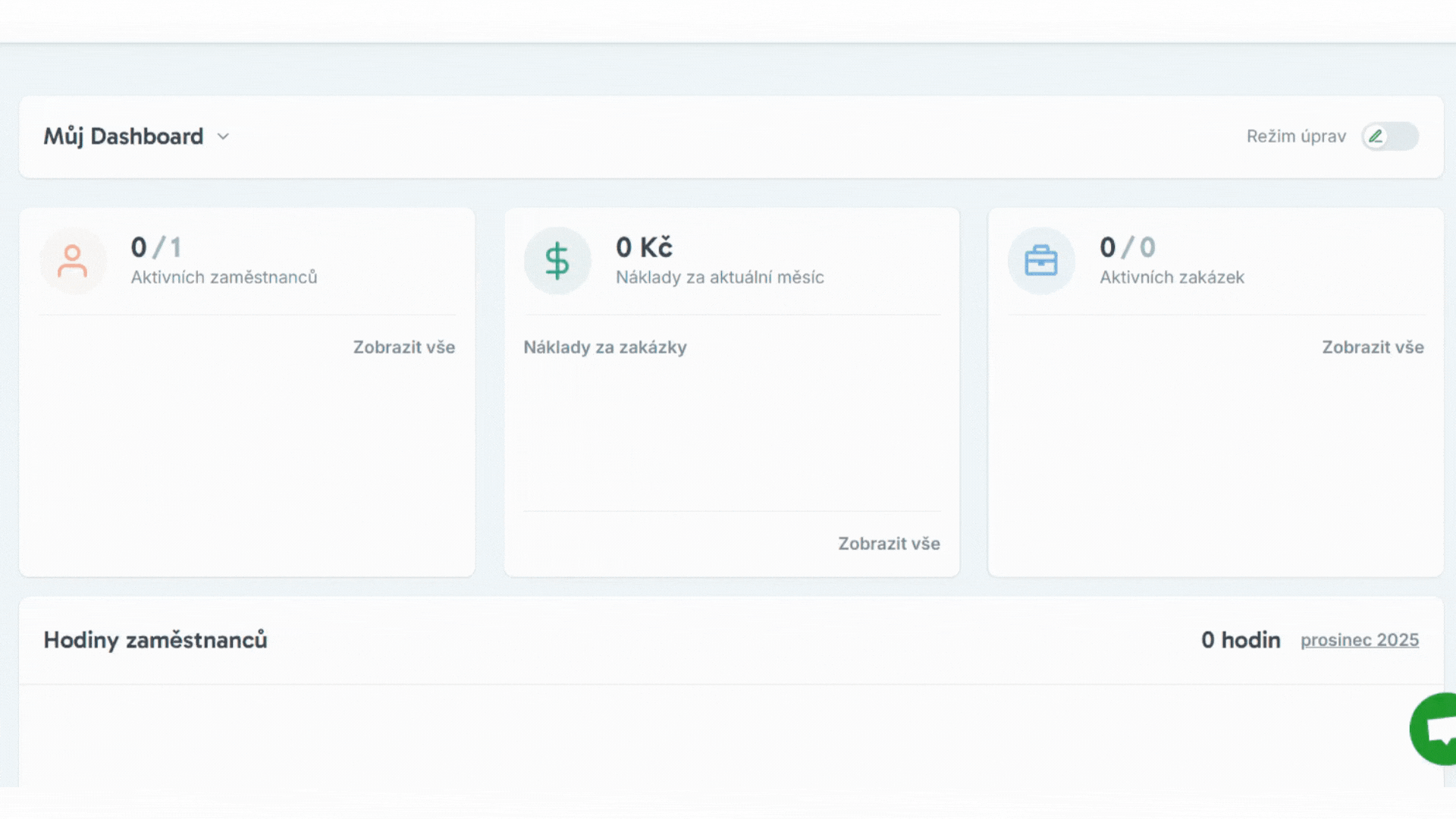Click Zobrazit vše under active employees
The height and width of the screenshot is (819, 1456).
[x=403, y=347]
